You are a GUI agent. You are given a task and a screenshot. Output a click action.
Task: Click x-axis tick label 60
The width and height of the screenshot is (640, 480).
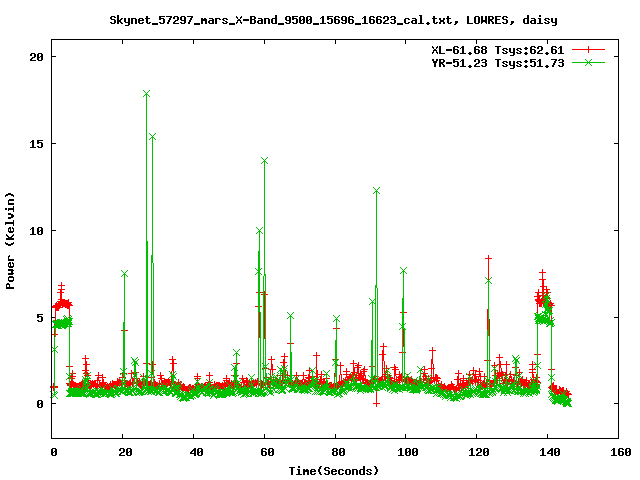pyautogui.click(x=267, y=452)
